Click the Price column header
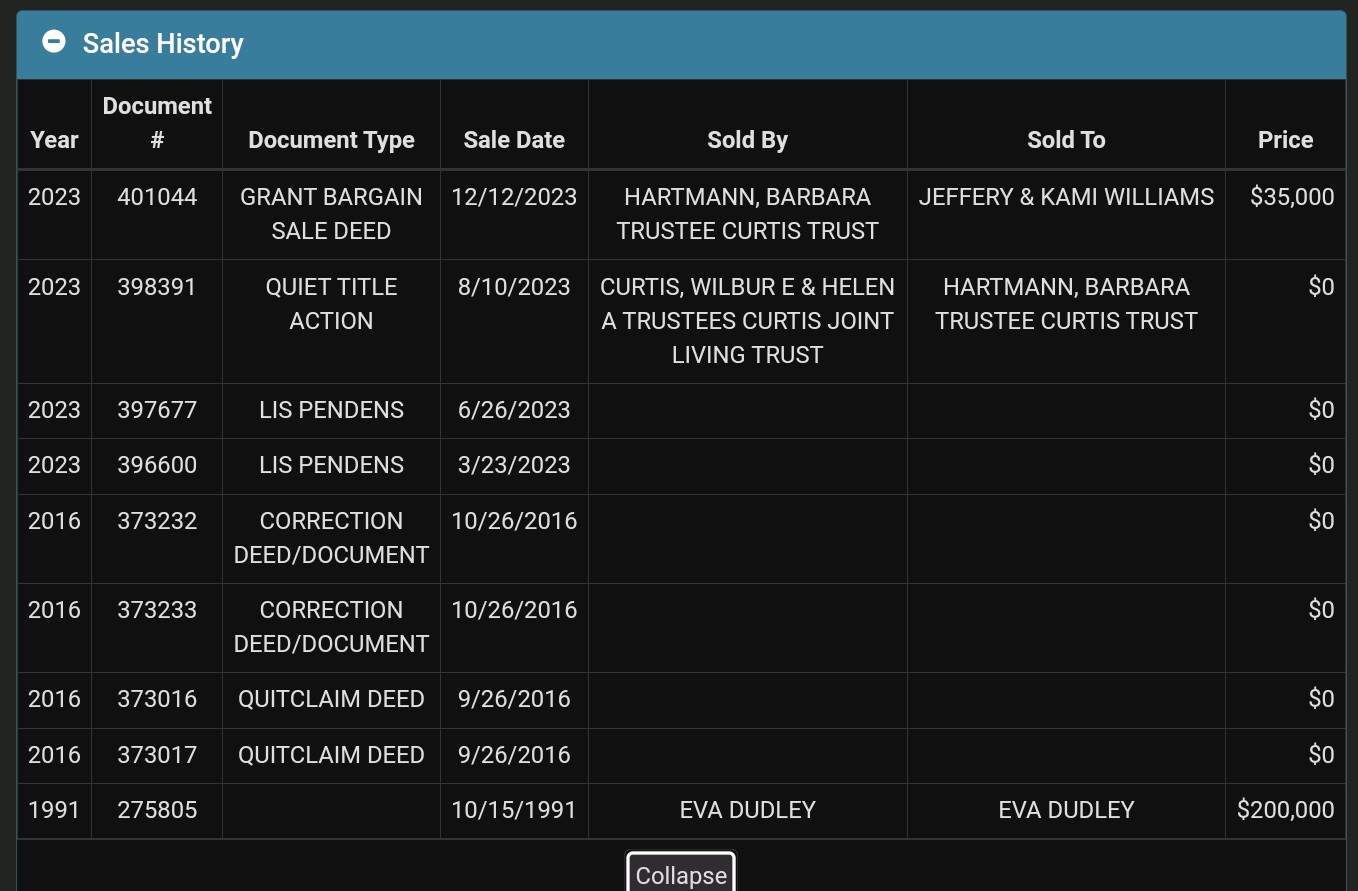 [1285, 140]
